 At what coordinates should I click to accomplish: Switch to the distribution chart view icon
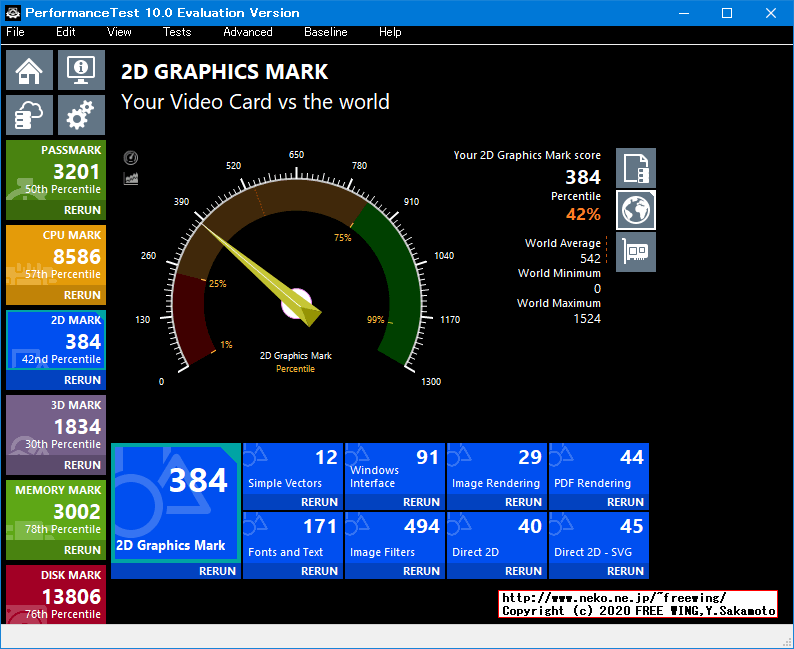pos(130,178)
